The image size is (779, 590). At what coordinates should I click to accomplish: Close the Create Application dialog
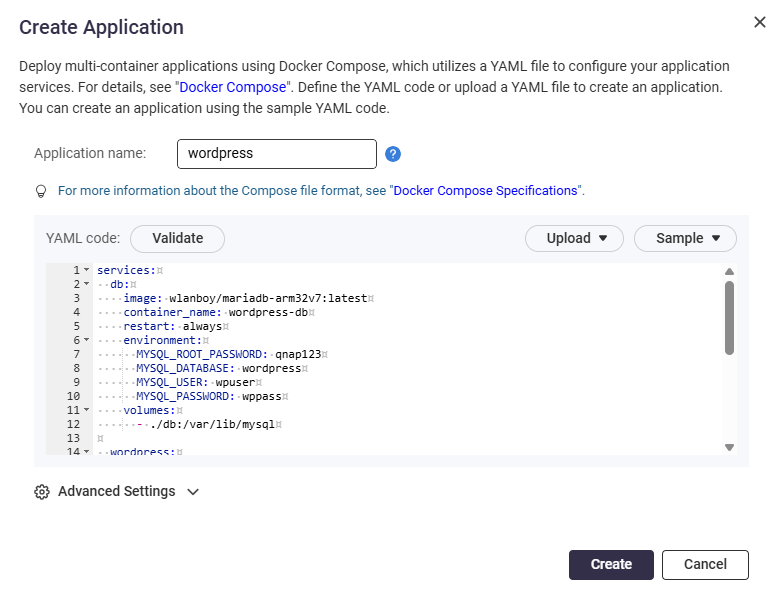[x=760, y=23]
